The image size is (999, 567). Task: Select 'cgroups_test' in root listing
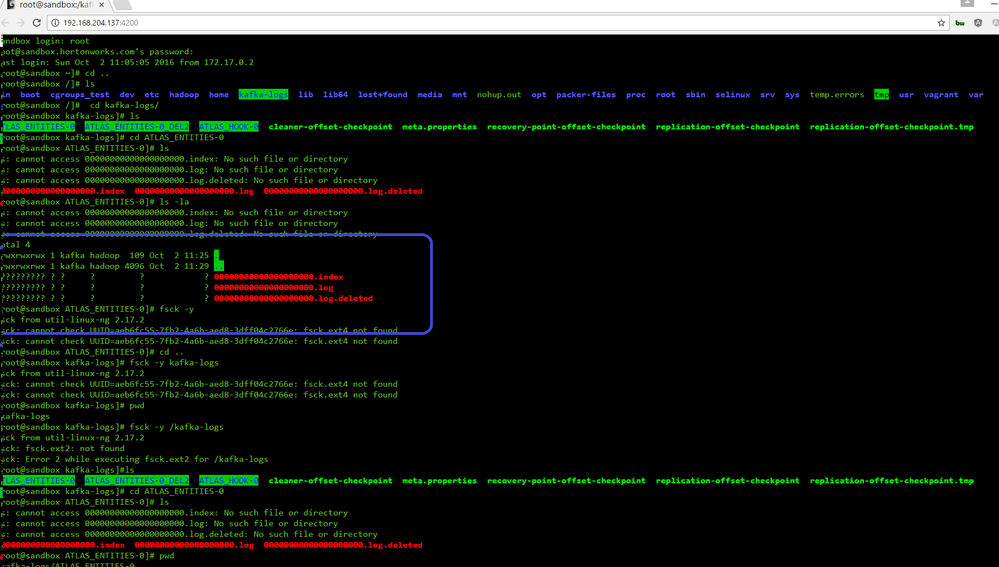point(80,94)
